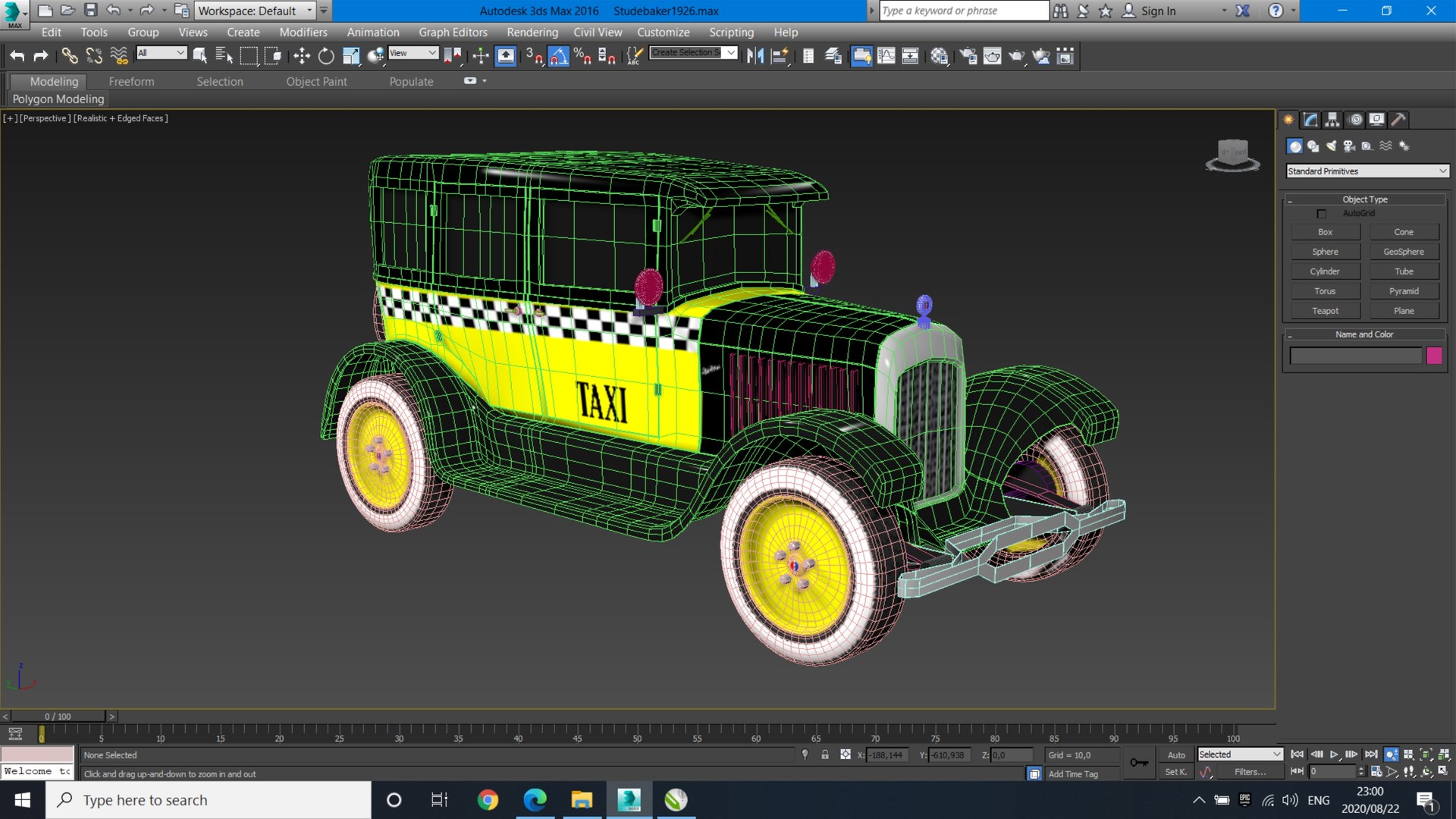Viewport: 1456px width, 819px height.
Task: Activate the Bind to Space Warp tool
Action: (x=119, y=55)
